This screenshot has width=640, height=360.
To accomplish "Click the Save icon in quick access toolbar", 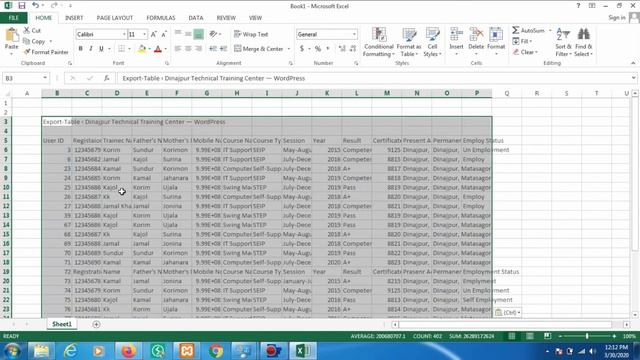I will (x=22, y=6).
